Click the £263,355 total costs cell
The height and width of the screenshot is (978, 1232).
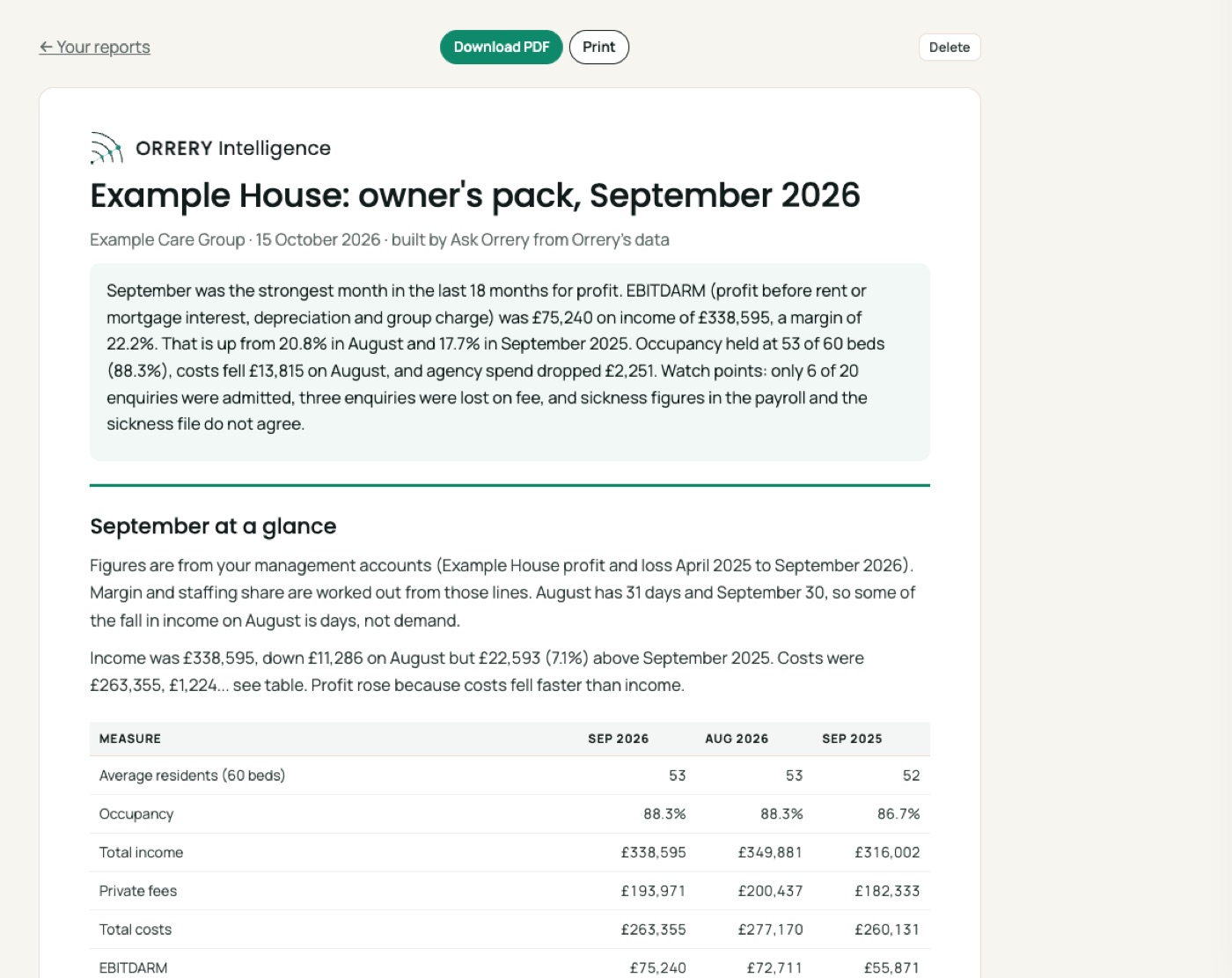coord(654,930)
